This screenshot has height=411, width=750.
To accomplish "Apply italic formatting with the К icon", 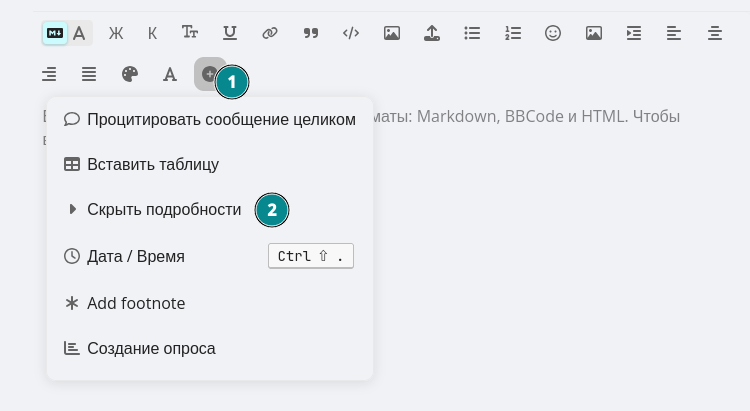I will (x=152, y=33).
